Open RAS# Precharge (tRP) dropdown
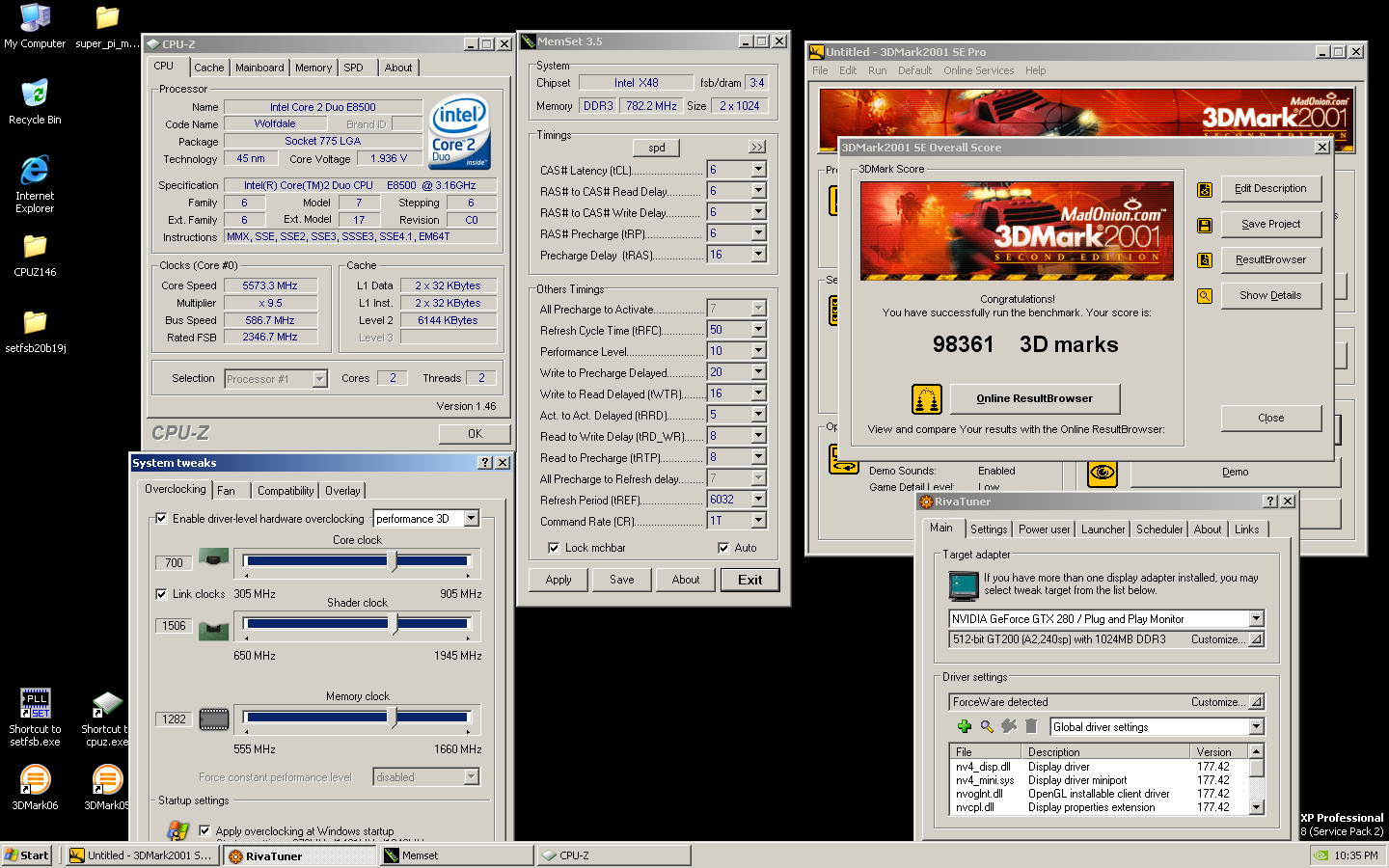Screen dimensions: 1389x868 coord(759,233)
